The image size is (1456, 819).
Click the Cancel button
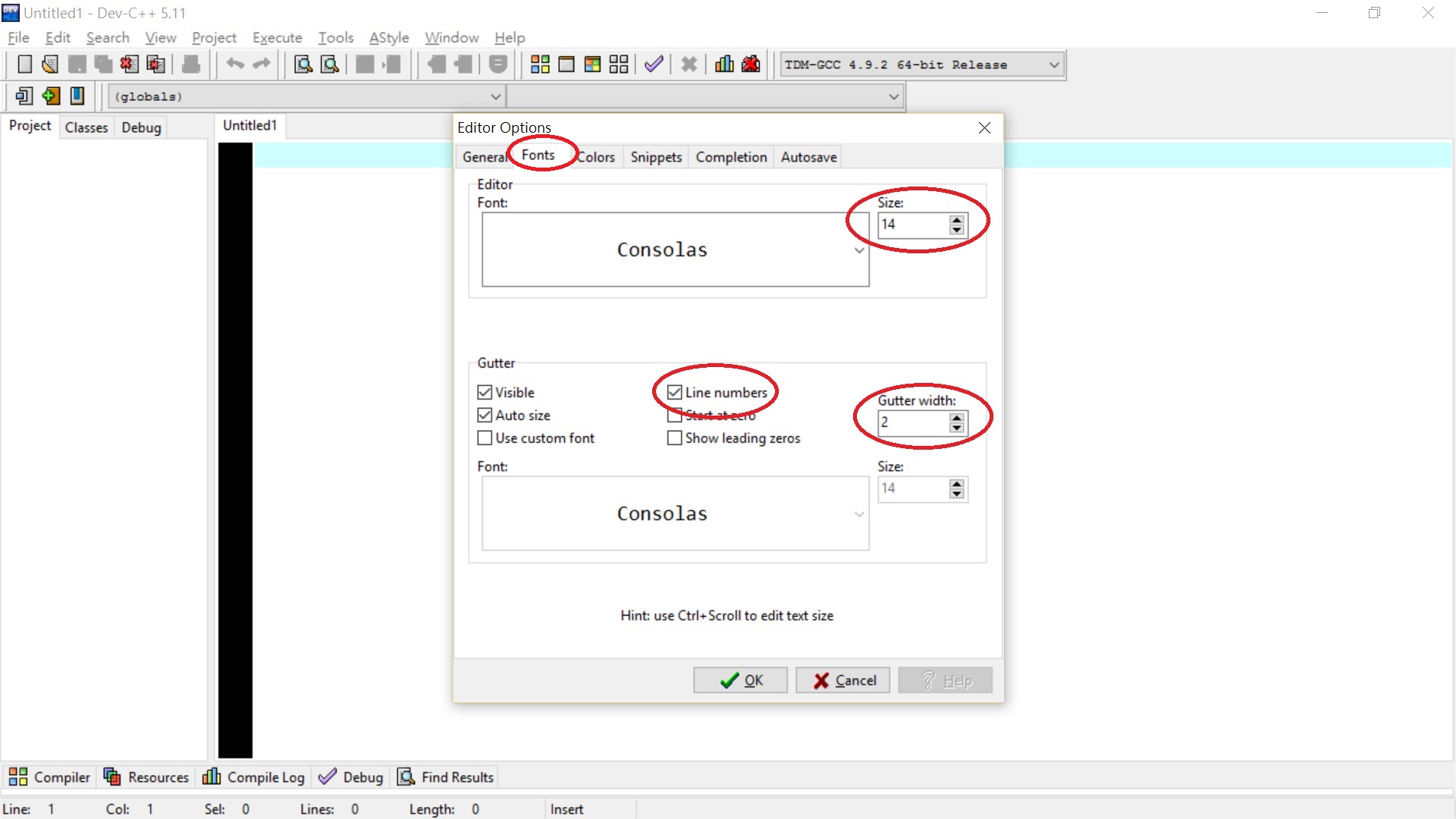point(843,680)
